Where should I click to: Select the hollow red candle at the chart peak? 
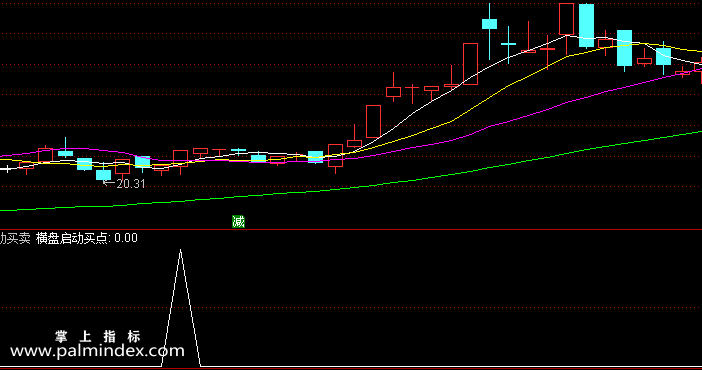tap(566, 19)
